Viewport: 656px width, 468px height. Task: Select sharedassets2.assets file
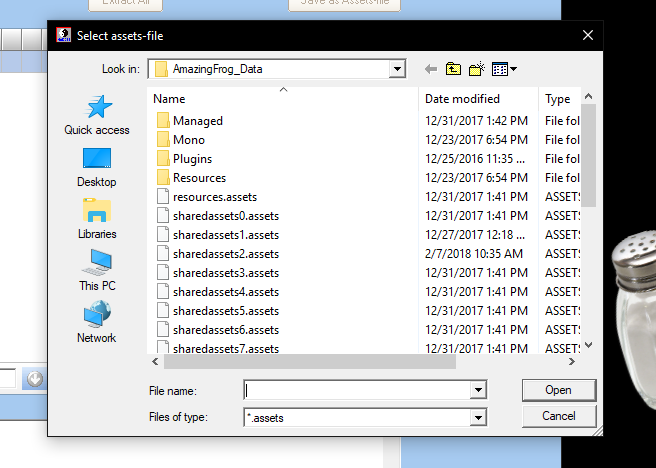pyautogui.click(x=226, y=254)
